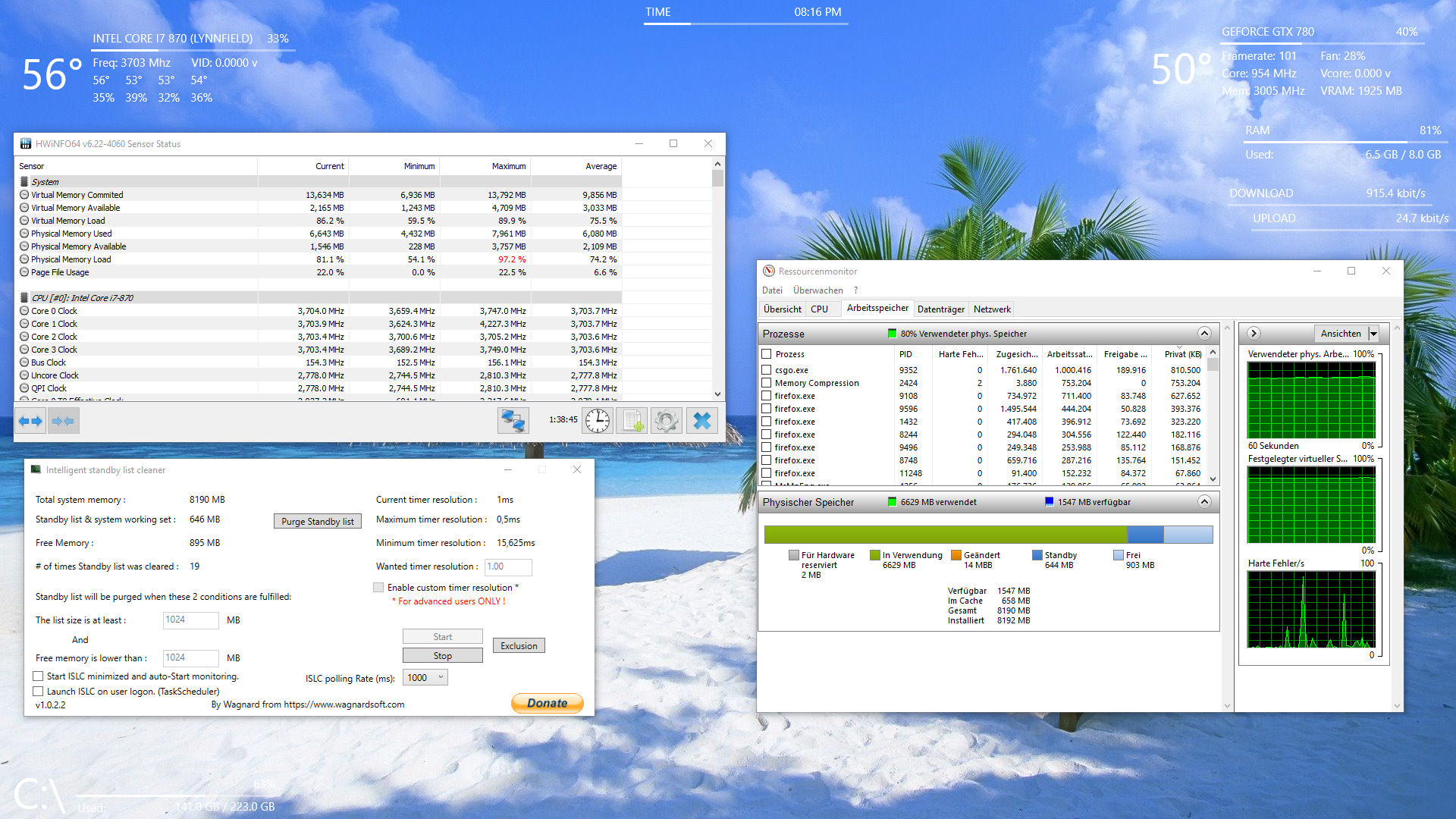Switch to the Datenträger tab
This screenshot has width=1456, height=819.
tap(940, 309)
